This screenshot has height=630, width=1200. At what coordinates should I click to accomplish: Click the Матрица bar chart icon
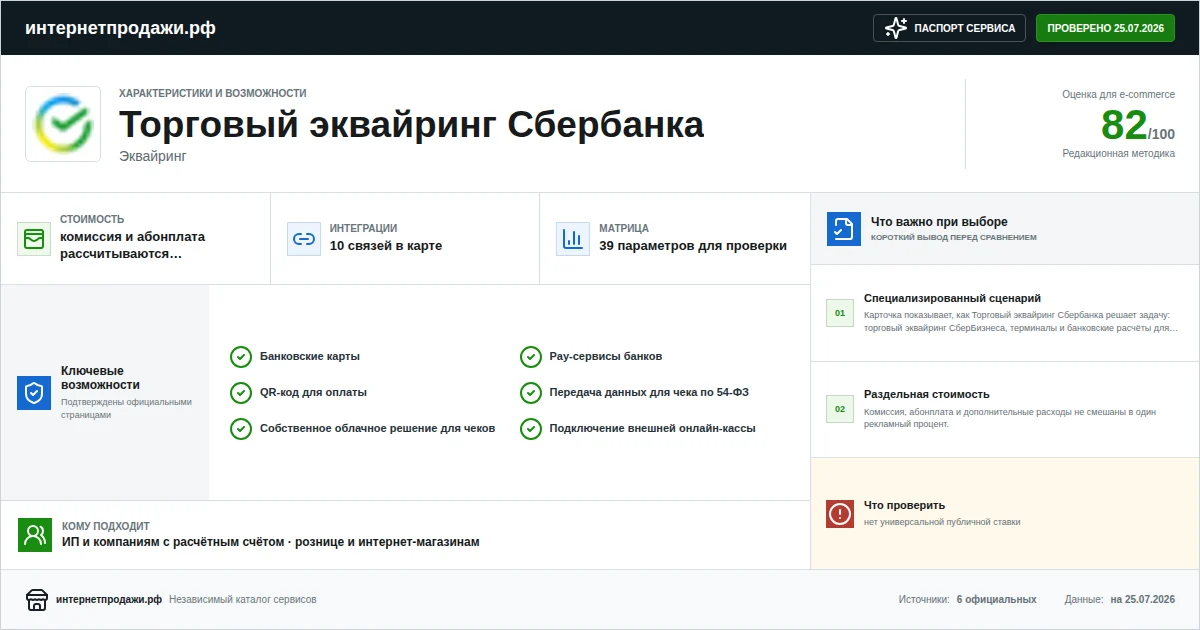[x=573, y=239]
